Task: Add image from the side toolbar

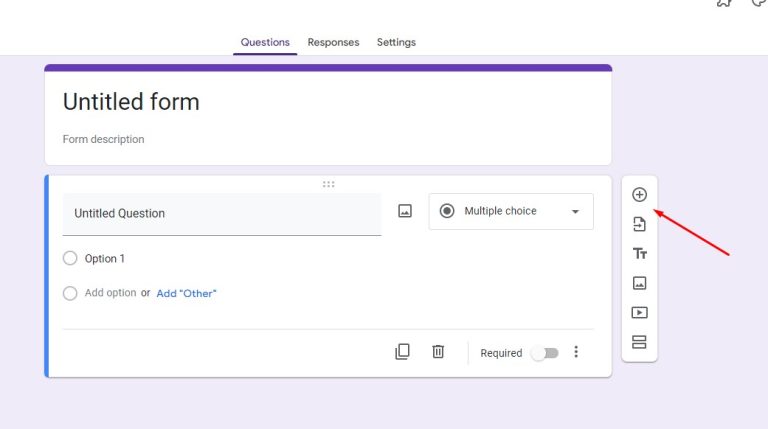Action: pos(639,283)
